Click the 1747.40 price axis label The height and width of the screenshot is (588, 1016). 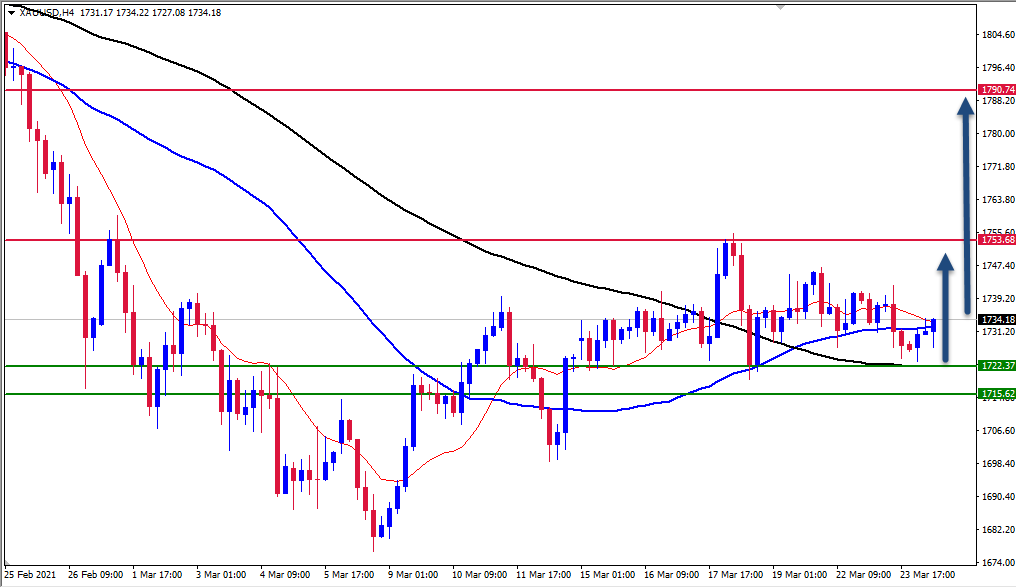[x=999, y=266]
